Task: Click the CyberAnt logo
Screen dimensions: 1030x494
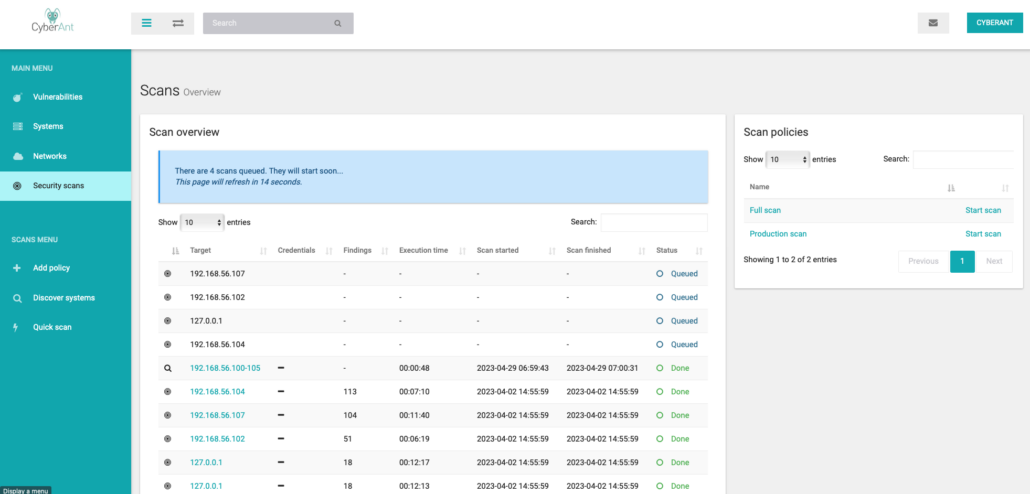Action: pos(54,20)
